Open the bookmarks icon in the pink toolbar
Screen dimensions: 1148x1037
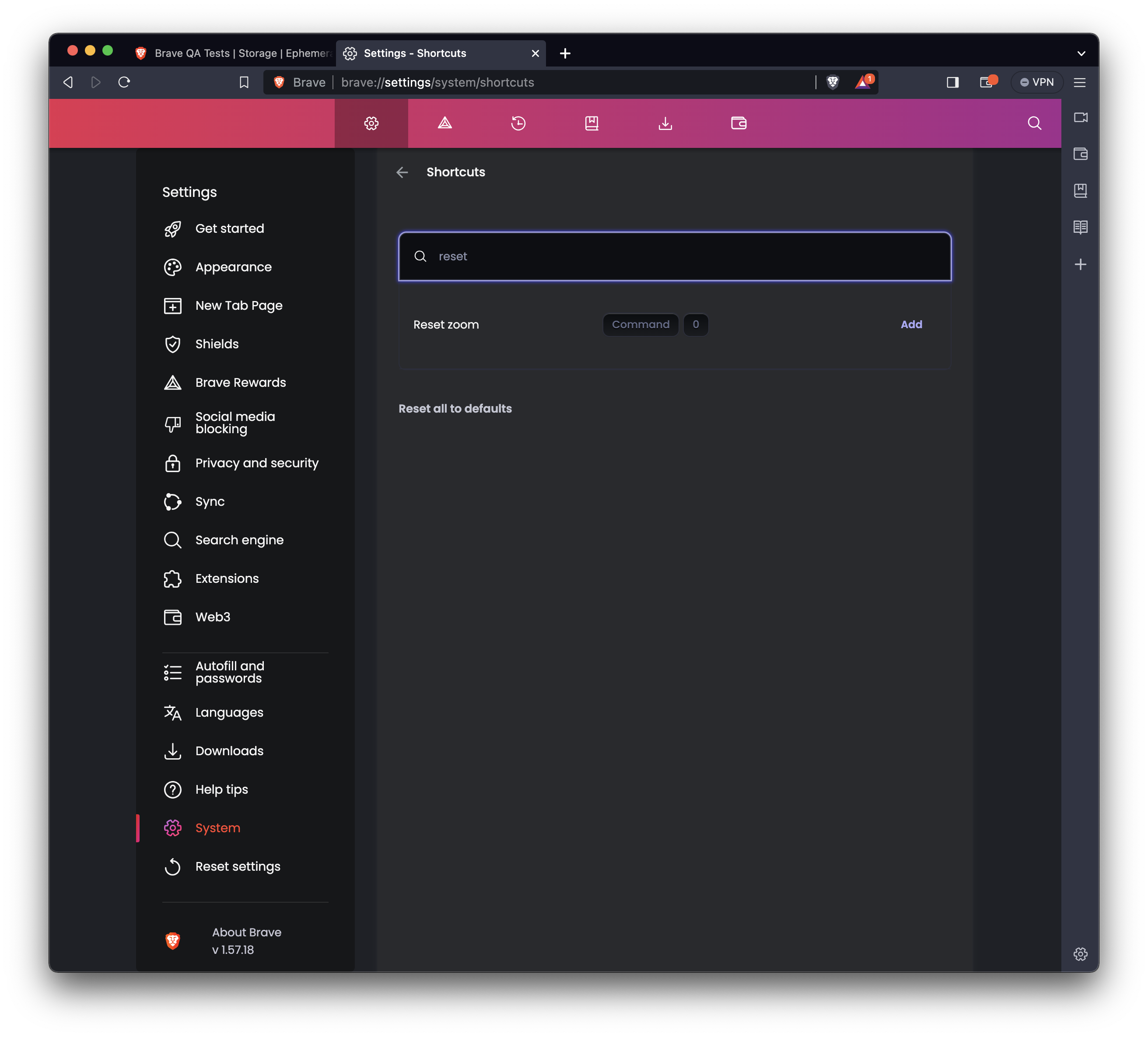tap(591, 123)
